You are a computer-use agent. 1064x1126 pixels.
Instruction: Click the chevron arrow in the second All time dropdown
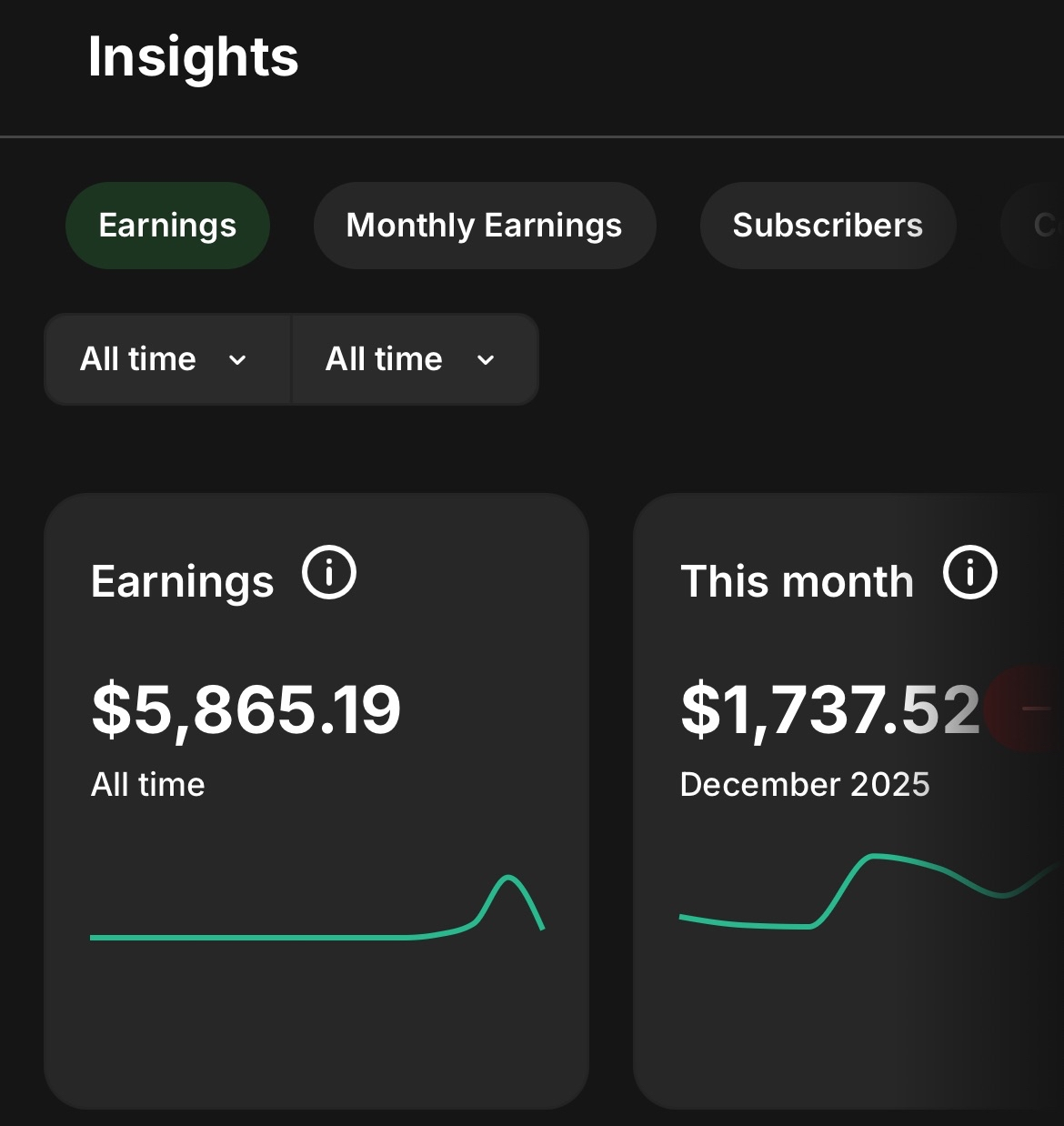tap(486, 360)
